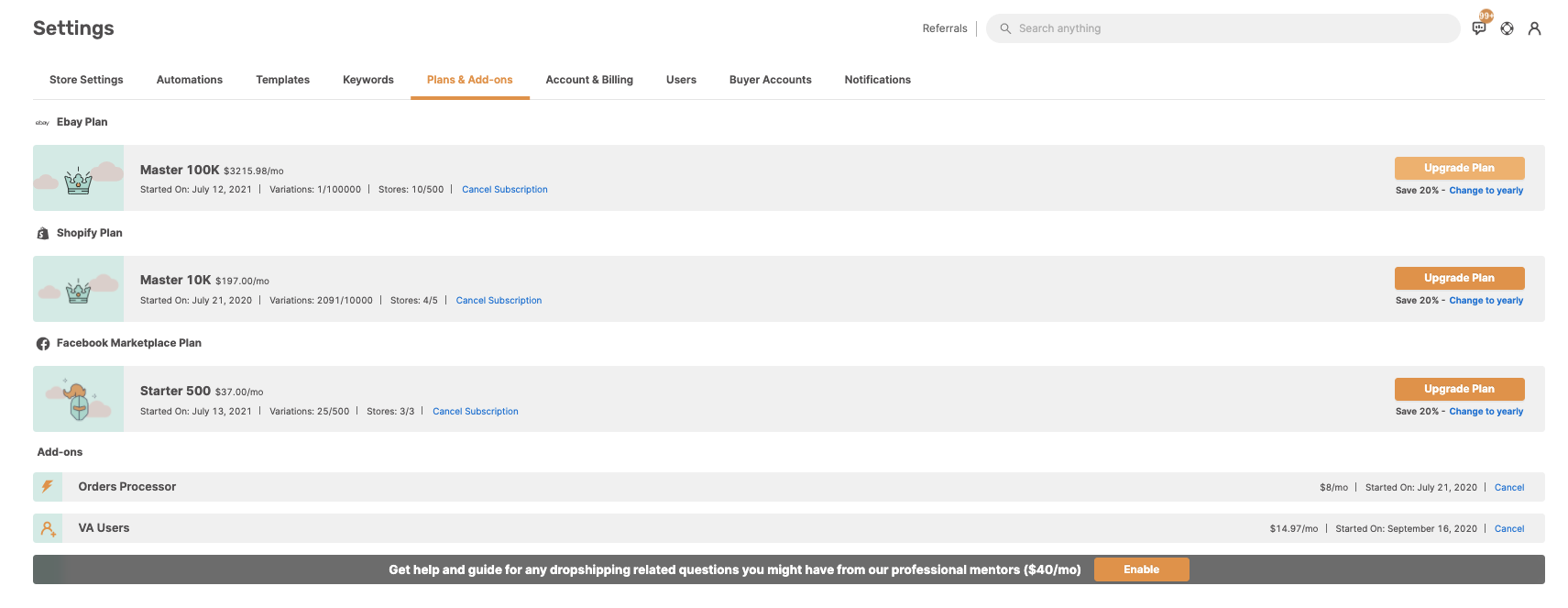Cancel the VA Users add-on
The height and width of the screenshot is (608, 1568).
[x=1509, y=529]
